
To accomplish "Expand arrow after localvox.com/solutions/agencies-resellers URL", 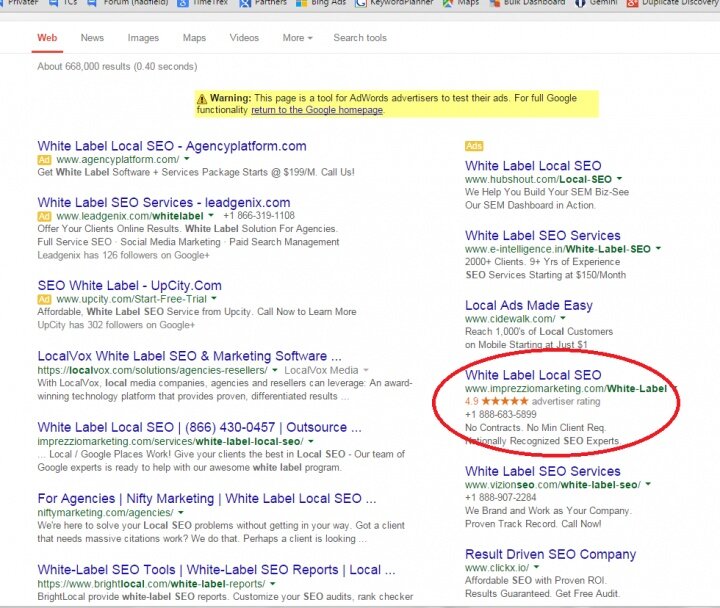I will coord(275,370).
